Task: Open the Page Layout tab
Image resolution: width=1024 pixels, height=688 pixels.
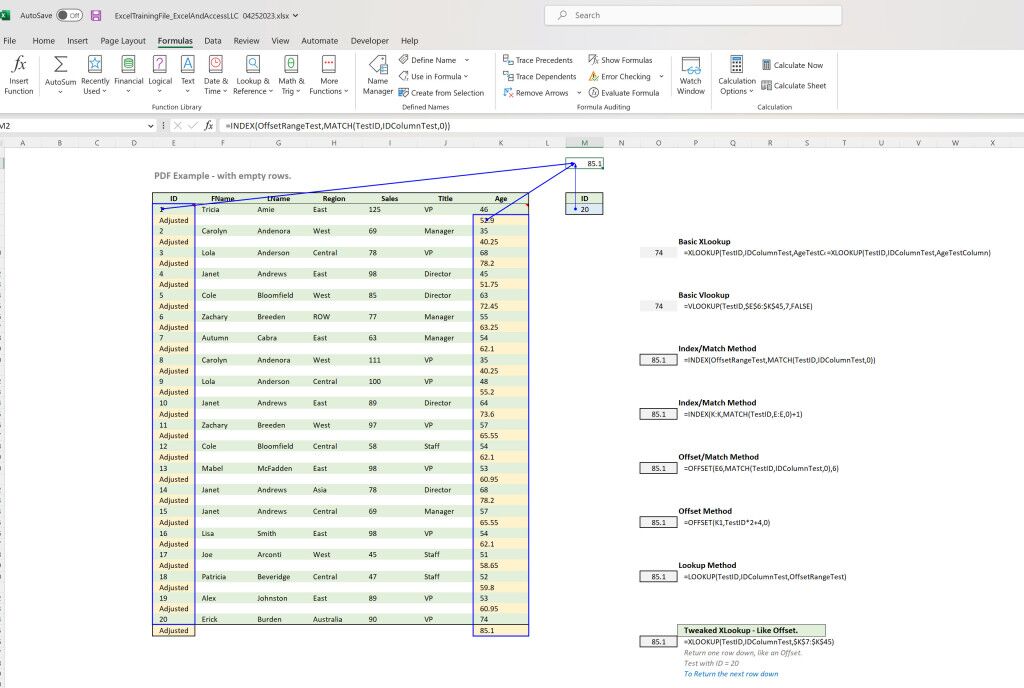Action: click(x=123, y=41)
